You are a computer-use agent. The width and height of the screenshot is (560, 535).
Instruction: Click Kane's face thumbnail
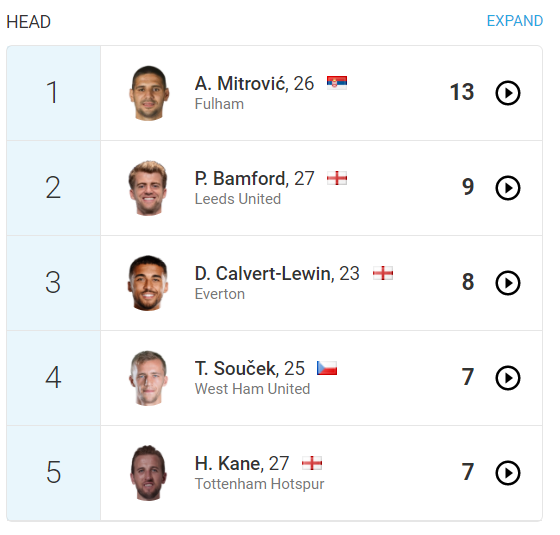(149, 473)
